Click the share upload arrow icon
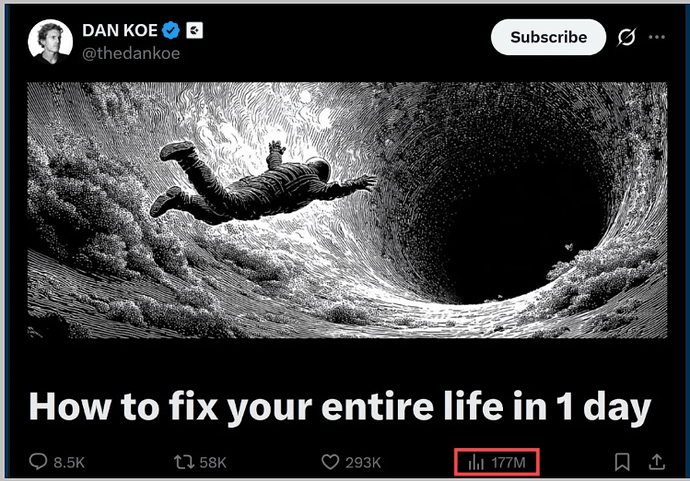This screenshot has width=690, height=481. tap(657, 462)
